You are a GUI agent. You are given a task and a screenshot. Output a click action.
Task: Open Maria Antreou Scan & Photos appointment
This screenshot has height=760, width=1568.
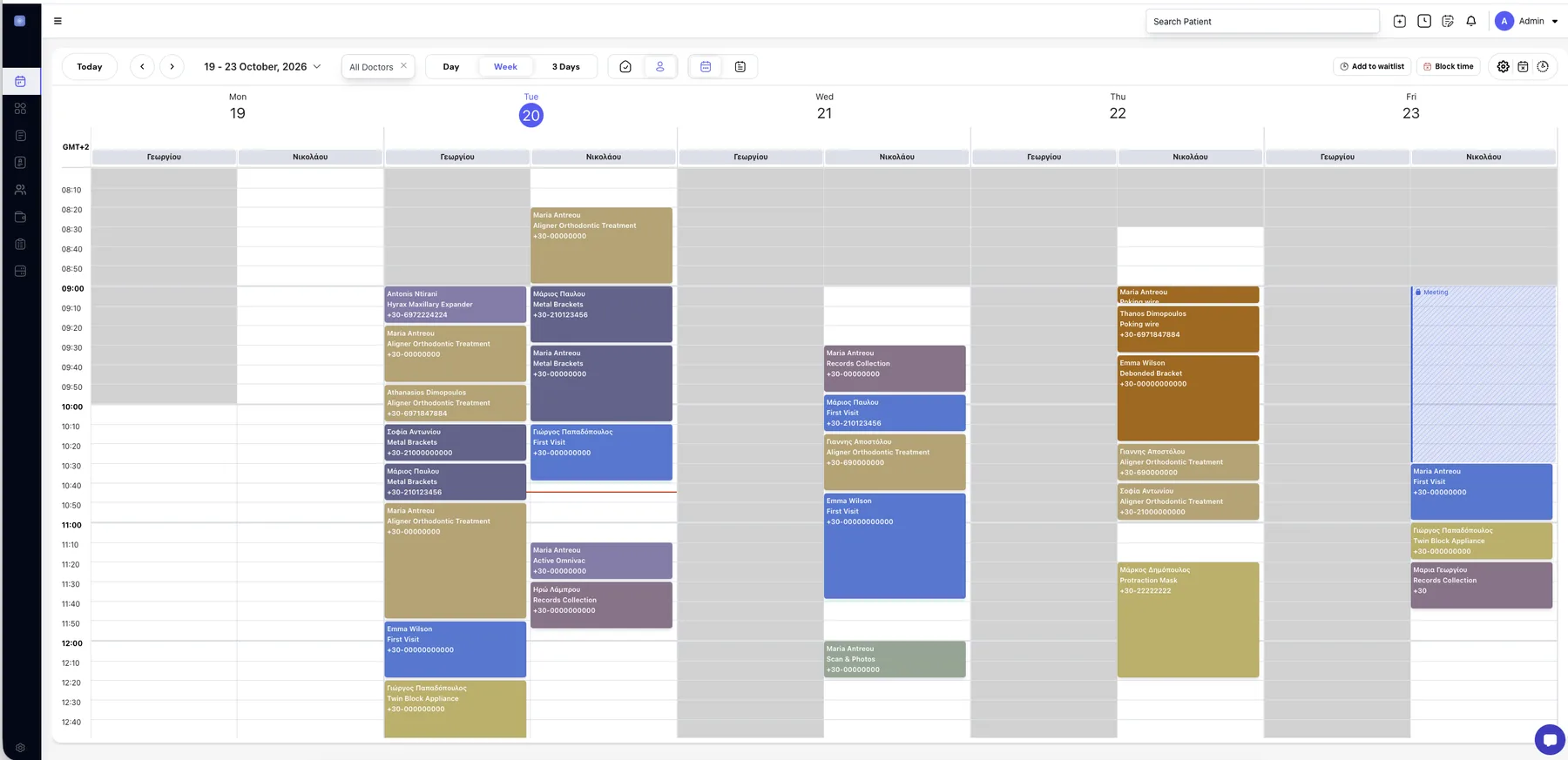[x=895, y=659]
